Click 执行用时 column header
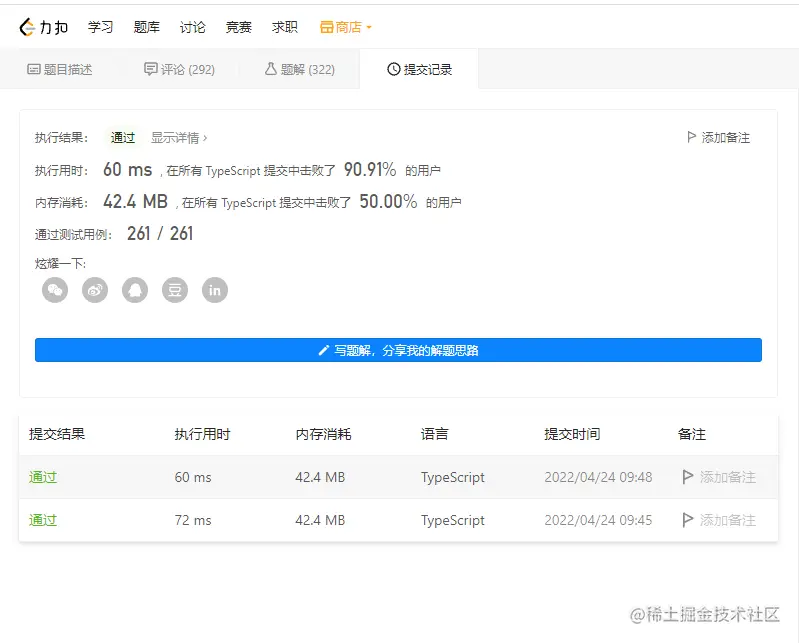This screenshot has height=643, width=799. (202, 434)
